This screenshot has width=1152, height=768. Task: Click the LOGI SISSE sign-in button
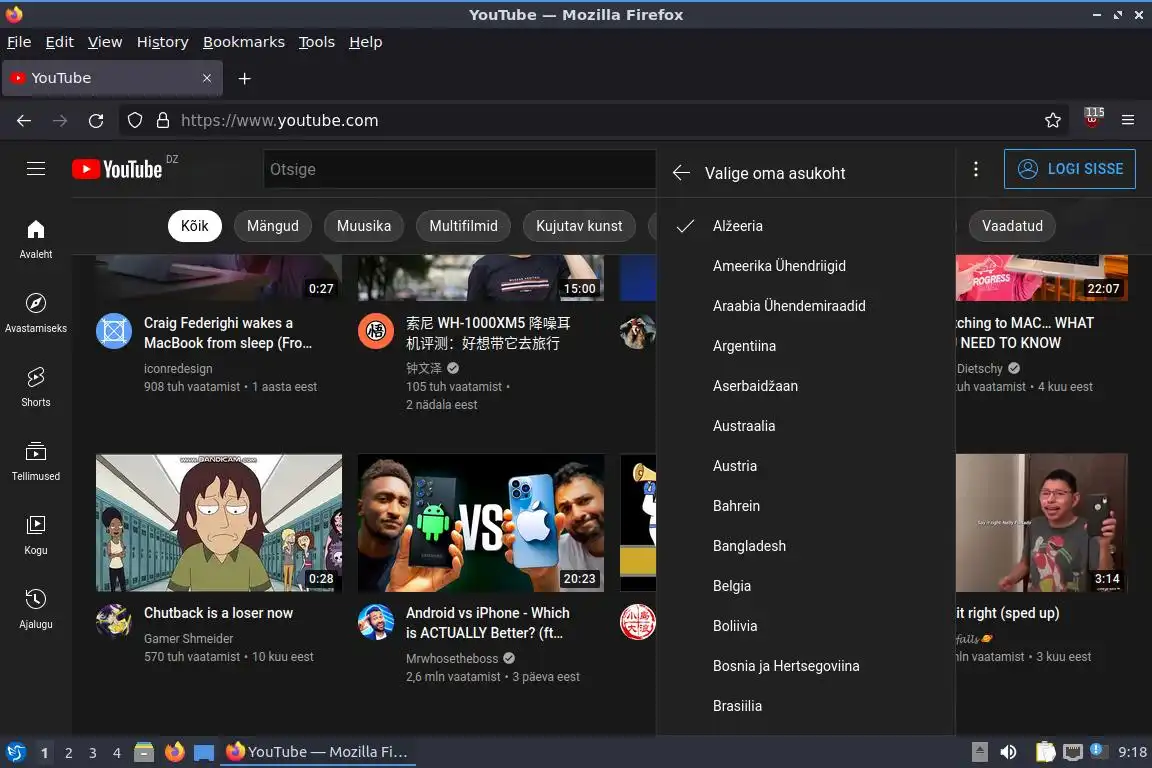click(1070, 169)
